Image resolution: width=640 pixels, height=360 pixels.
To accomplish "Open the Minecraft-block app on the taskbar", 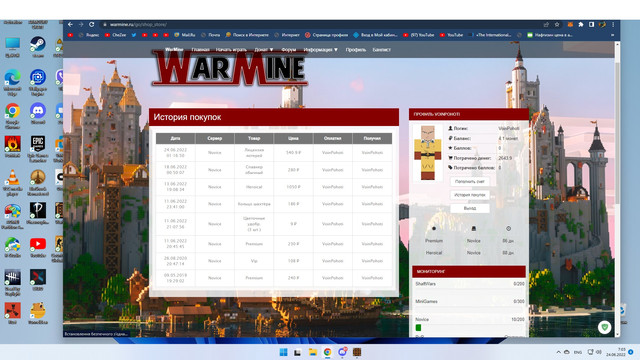I will [x=357, y=352].
